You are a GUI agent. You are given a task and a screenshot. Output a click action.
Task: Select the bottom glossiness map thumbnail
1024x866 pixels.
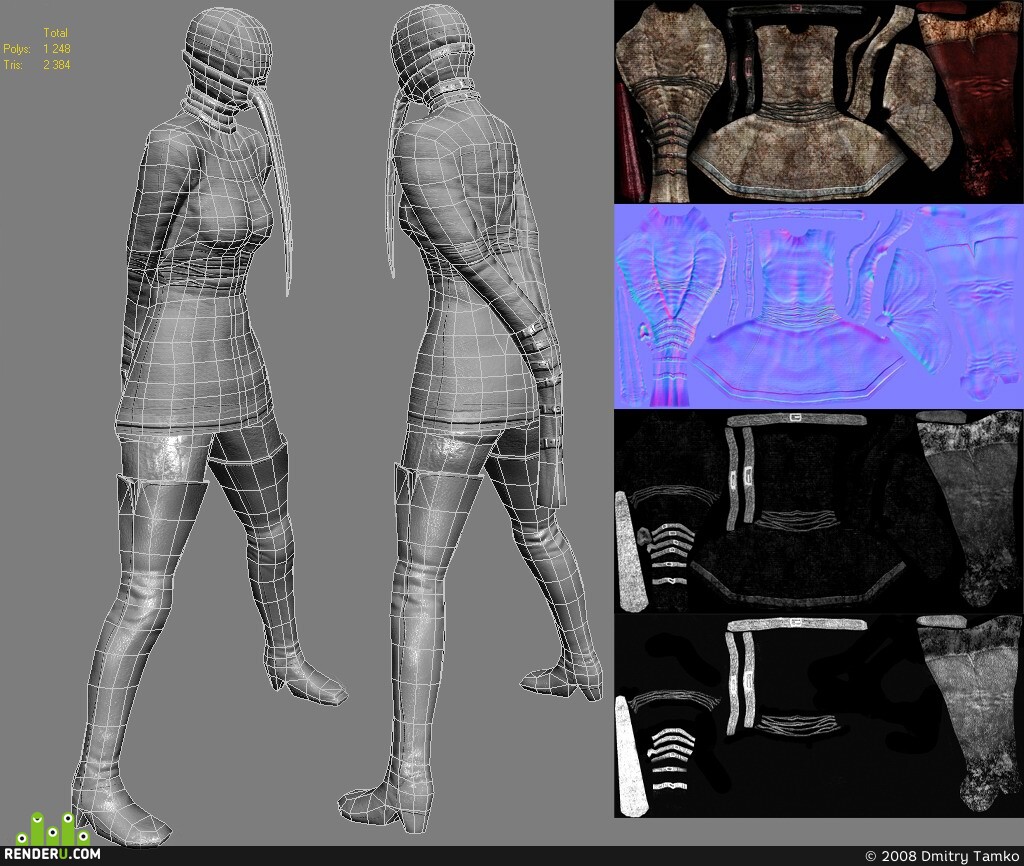coord(819,716)
